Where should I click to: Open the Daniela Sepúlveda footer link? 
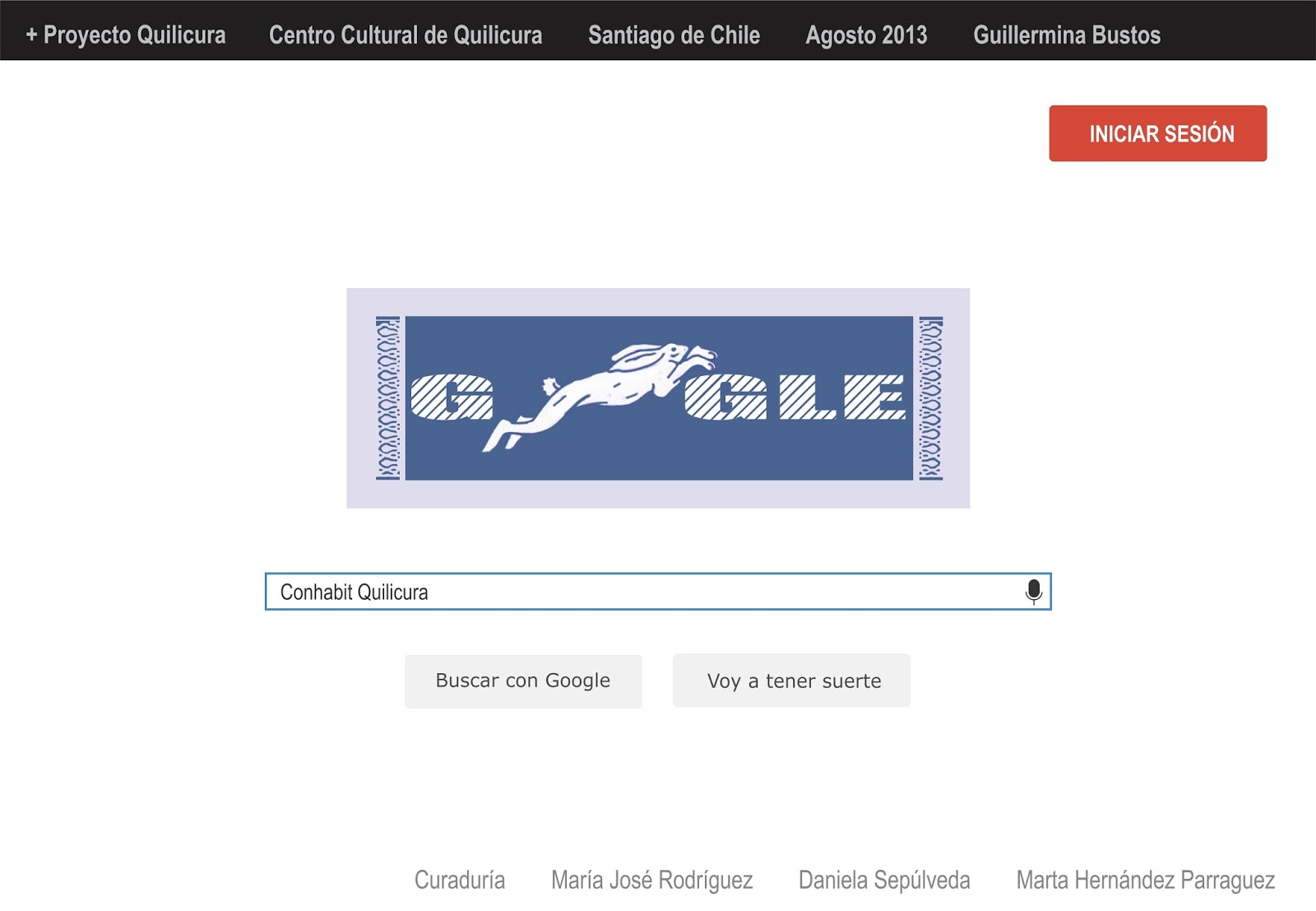884,880
